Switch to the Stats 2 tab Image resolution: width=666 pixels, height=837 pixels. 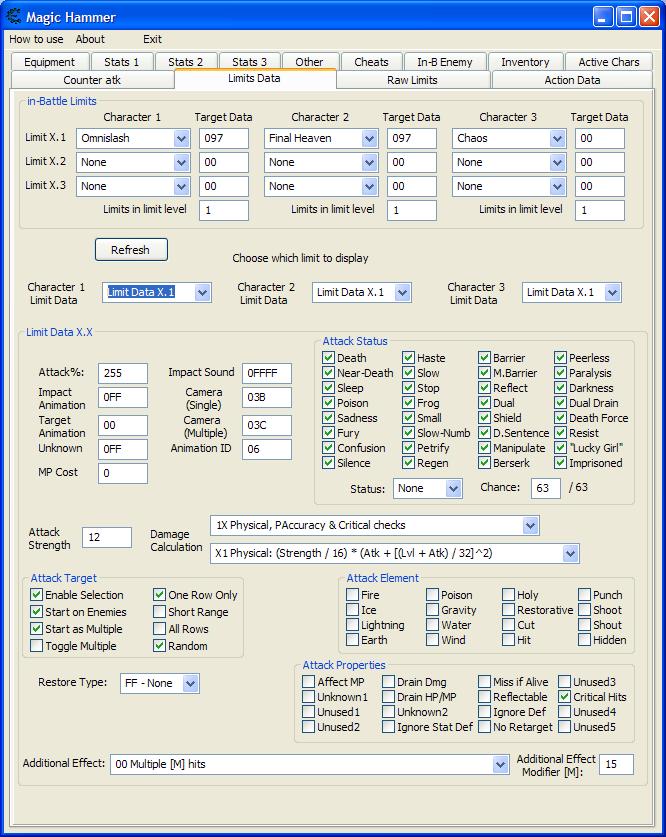point(186,62)
